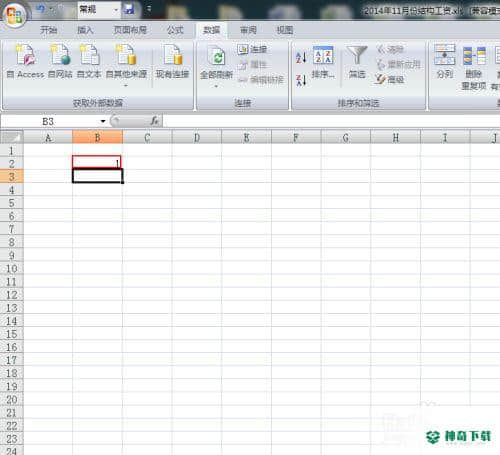Switch to the Formulas (公式) tab
Viewport: 500px width, 455px height.
pyautogui.click(x=175, y=30)
